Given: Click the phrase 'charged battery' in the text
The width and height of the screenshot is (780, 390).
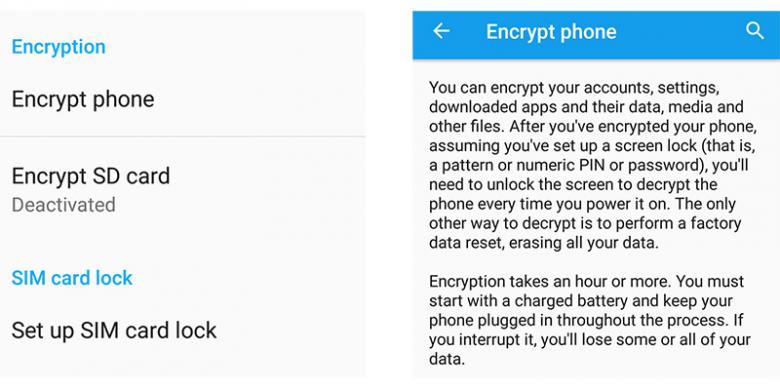Looking at the screenshot, I should [x=553, y=300].
